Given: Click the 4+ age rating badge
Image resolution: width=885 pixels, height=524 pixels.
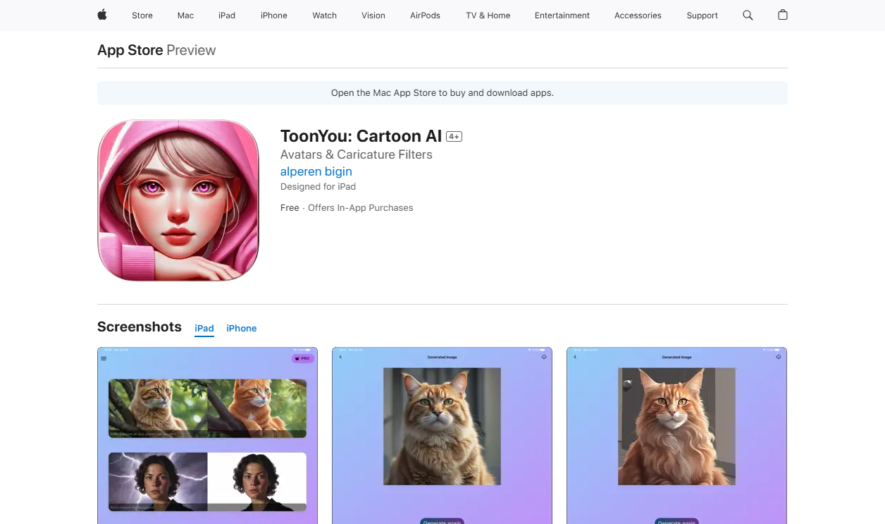Looking at the screenshot, I should (x=454, y=136).
